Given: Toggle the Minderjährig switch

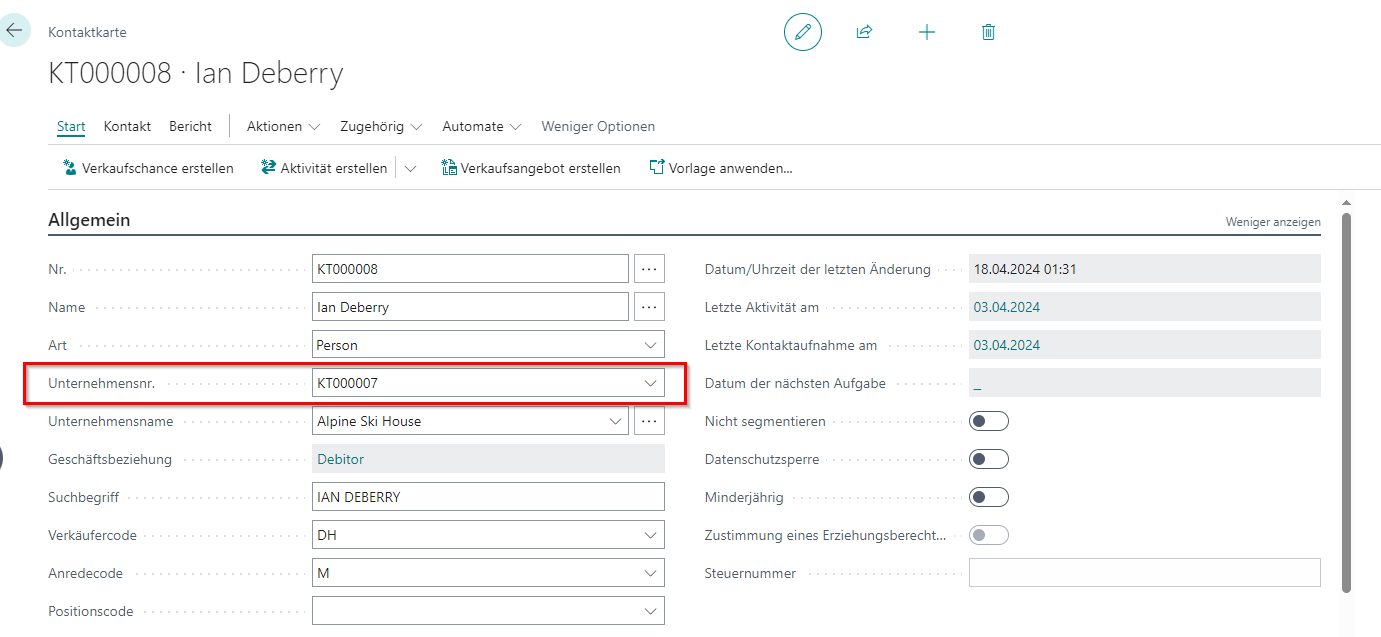Looking at the screenshot, I should (988, 497).
